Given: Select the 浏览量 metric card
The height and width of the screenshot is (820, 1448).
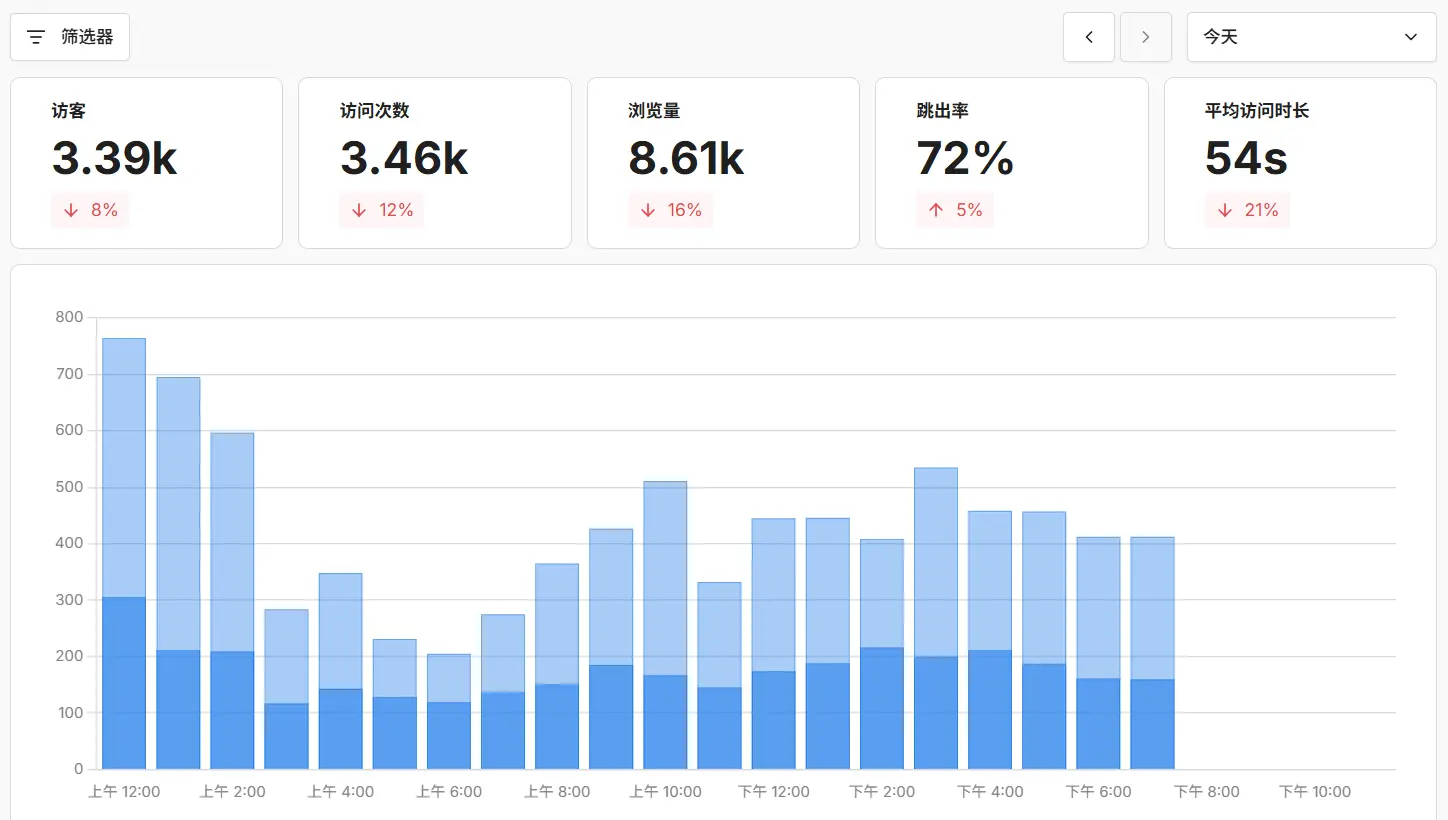Looking at the screenshot, I should point(723,163).
